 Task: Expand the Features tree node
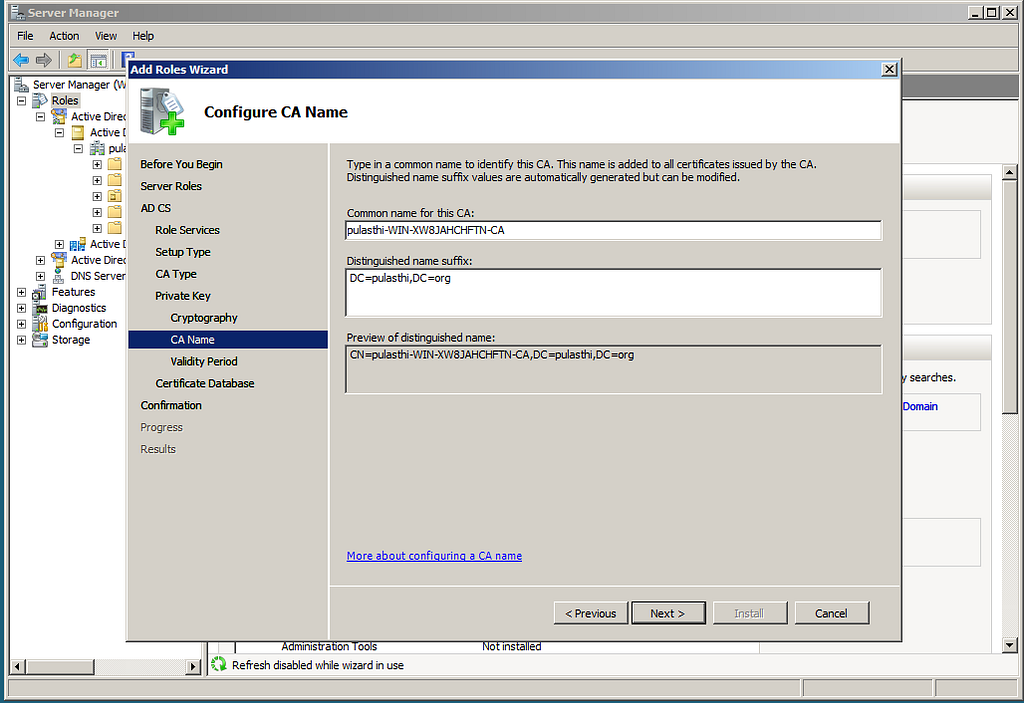(x=22, y=292)
